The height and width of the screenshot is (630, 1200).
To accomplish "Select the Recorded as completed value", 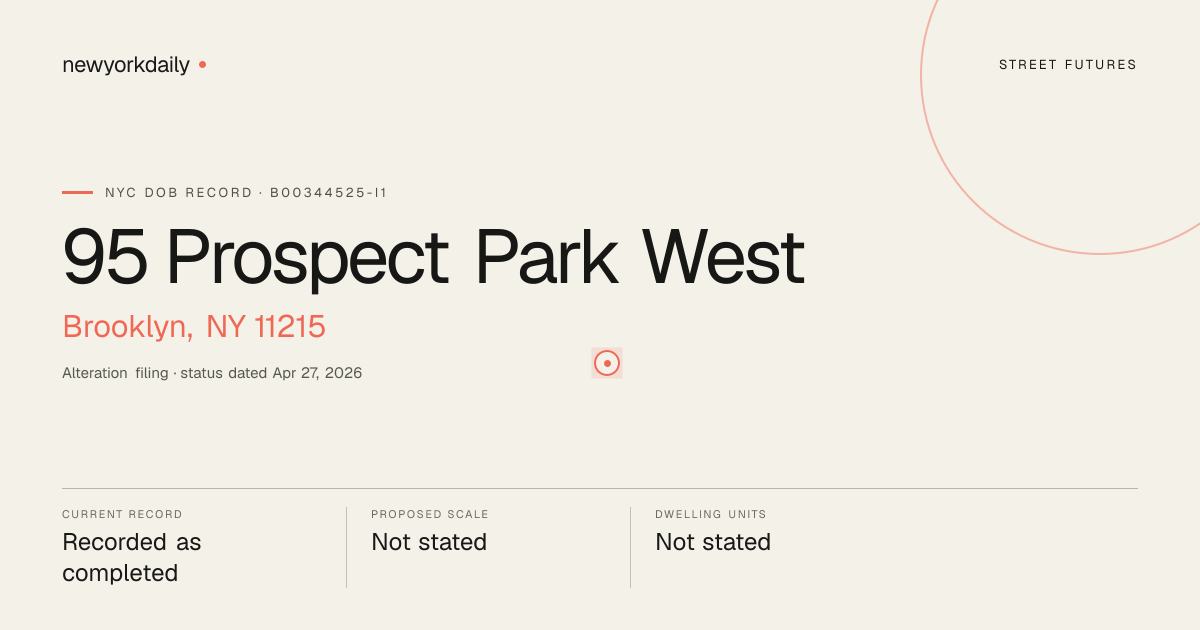I will click(x=132, y=558).
